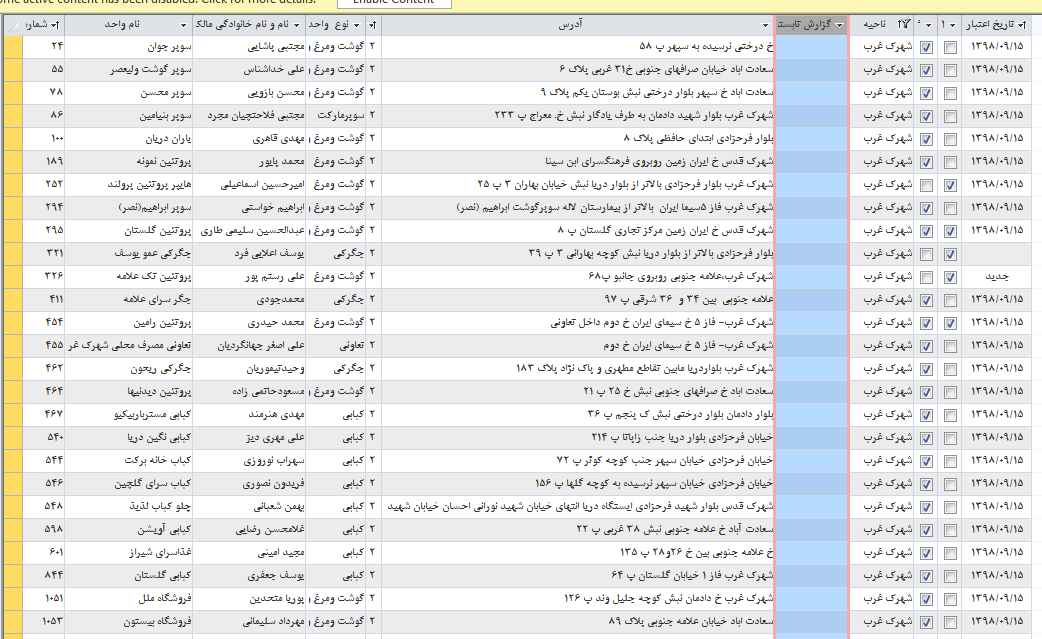The width and height of the screenshot is (1042, 639).
Task: Click address cell ending with پلاک ۸۹
Action: coord(577,622)
